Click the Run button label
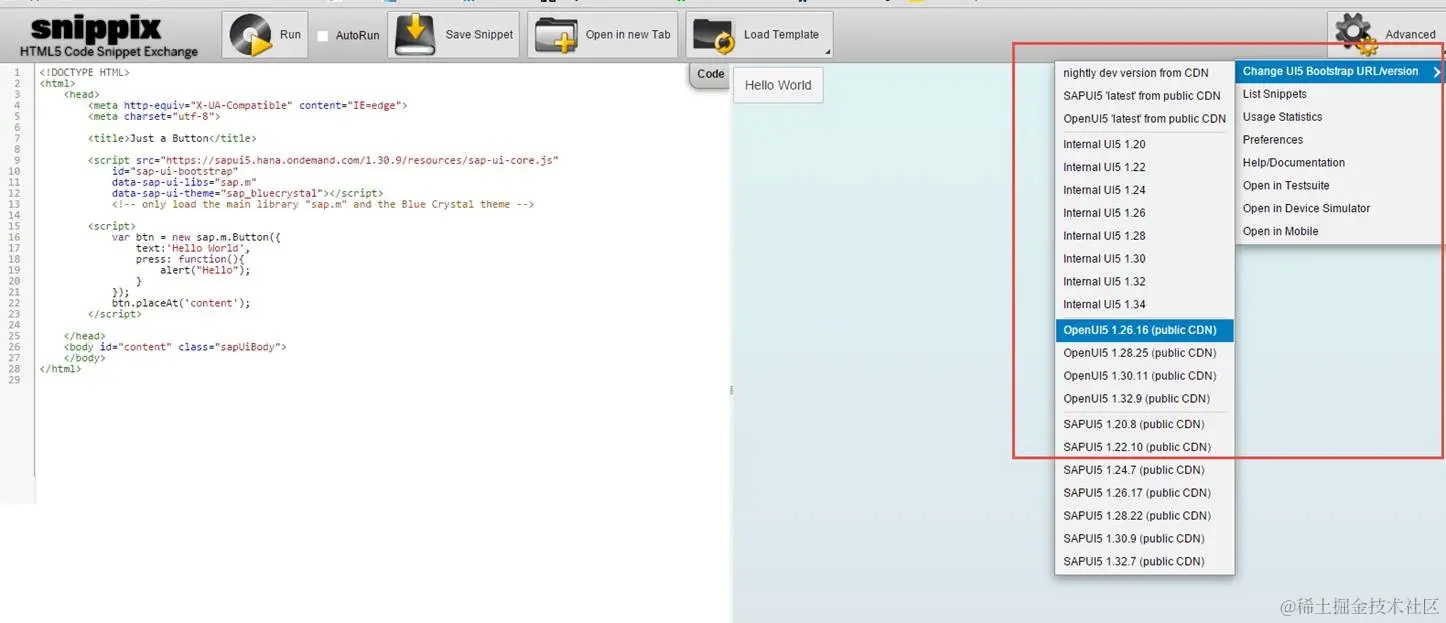 coord(290,35)
